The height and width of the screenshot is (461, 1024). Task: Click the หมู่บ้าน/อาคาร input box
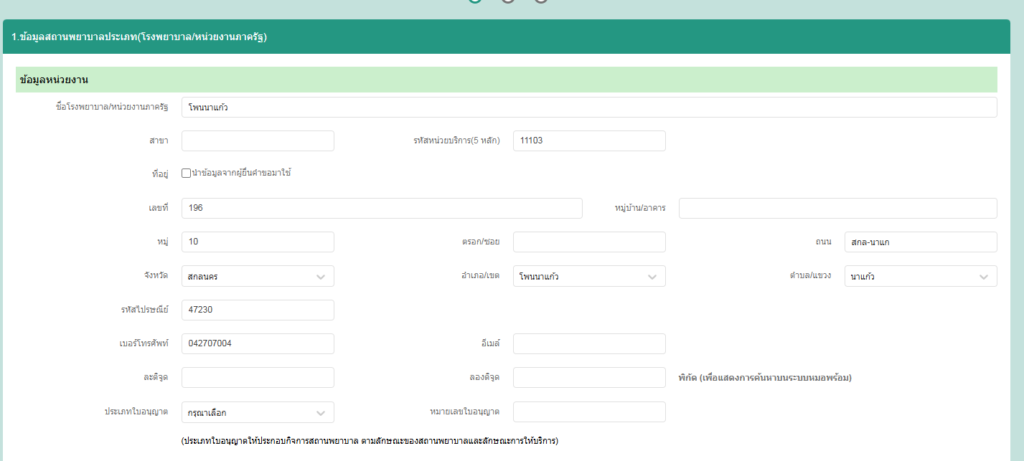(837, 208)
